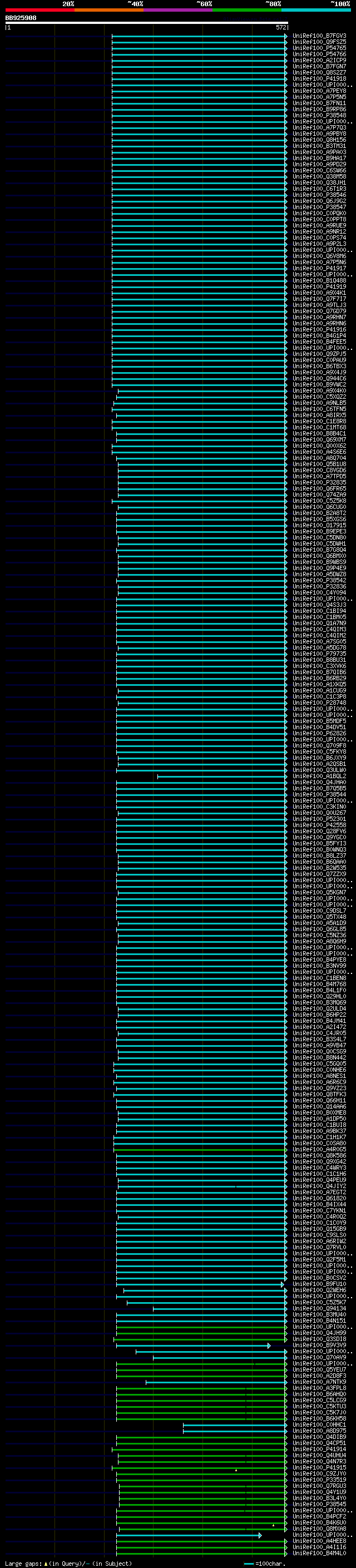Viewport: 356px width, 1568px height.
Task: Select hit label UniRef100_P32835
Action: coord(319,483)
